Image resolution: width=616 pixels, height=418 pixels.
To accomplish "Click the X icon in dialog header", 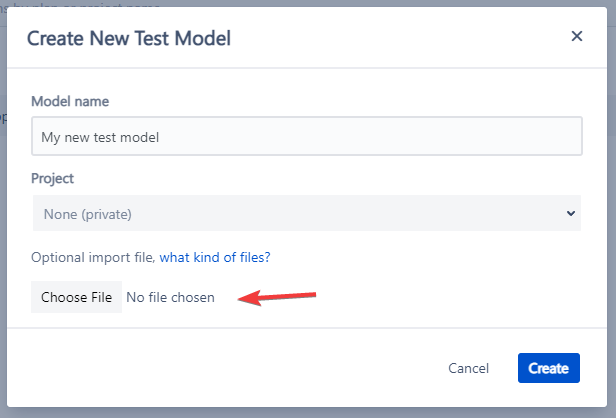I will pyautogui.click(x=576, y=36).
